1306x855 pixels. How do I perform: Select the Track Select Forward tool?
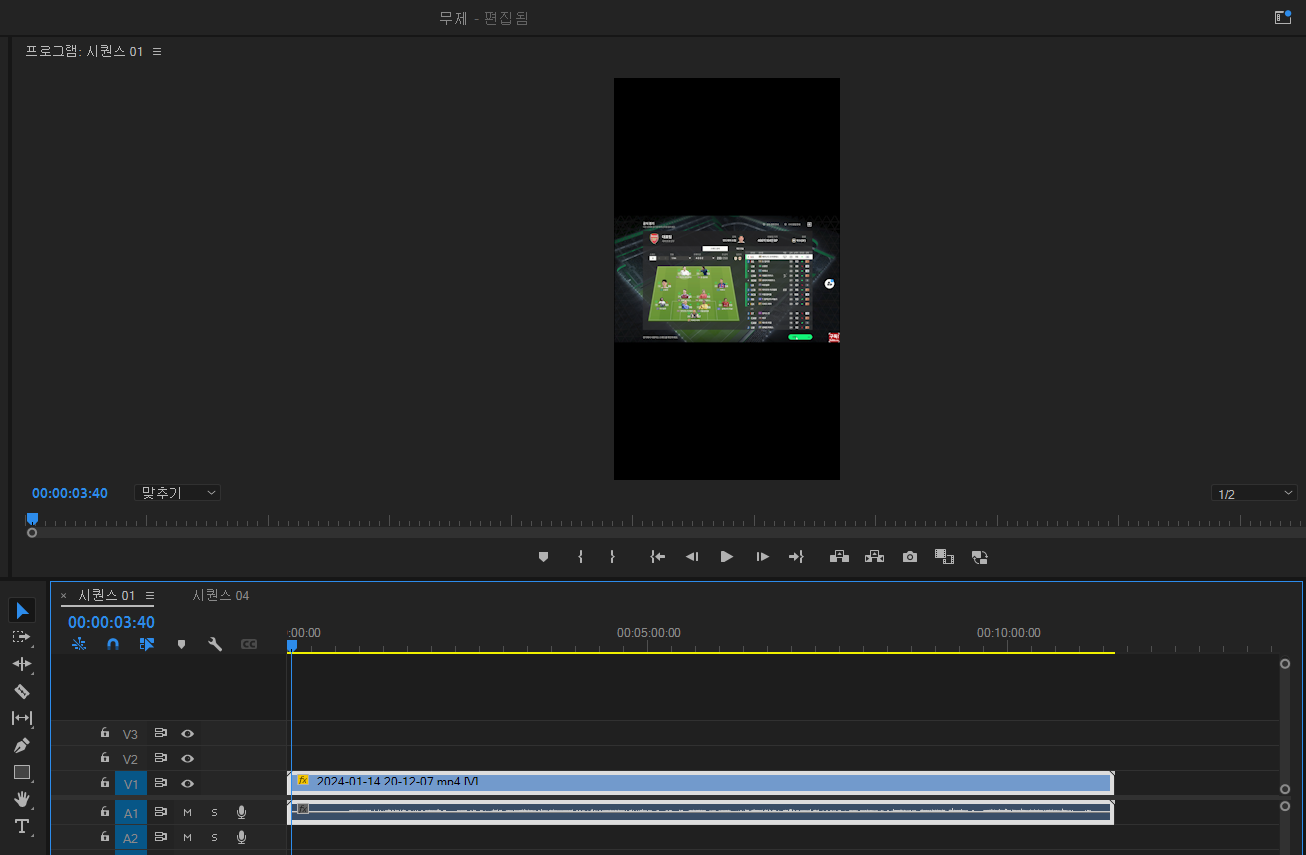pos(22,637)
